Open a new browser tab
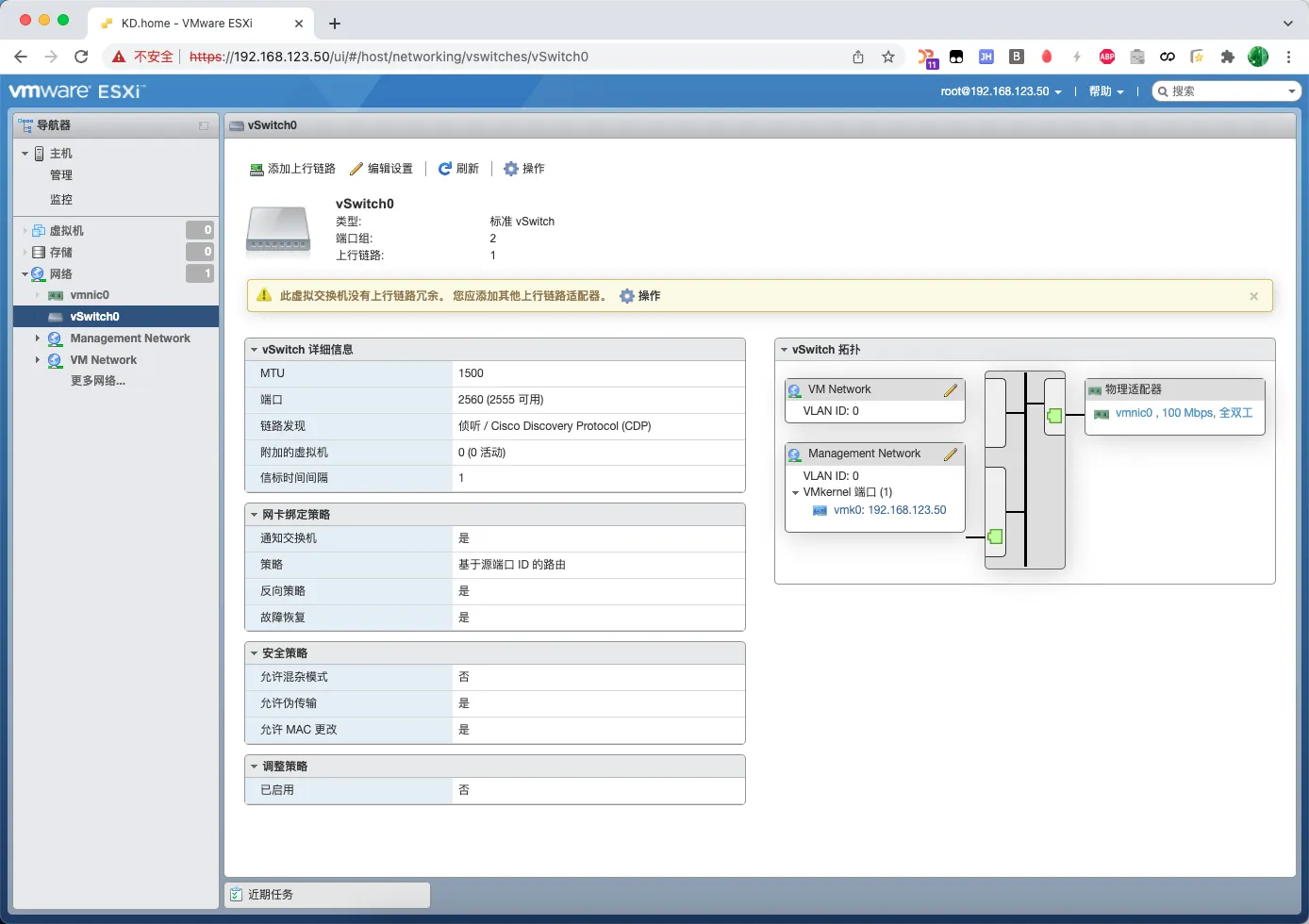1309x924 pixels. click(x=335, y=23)
